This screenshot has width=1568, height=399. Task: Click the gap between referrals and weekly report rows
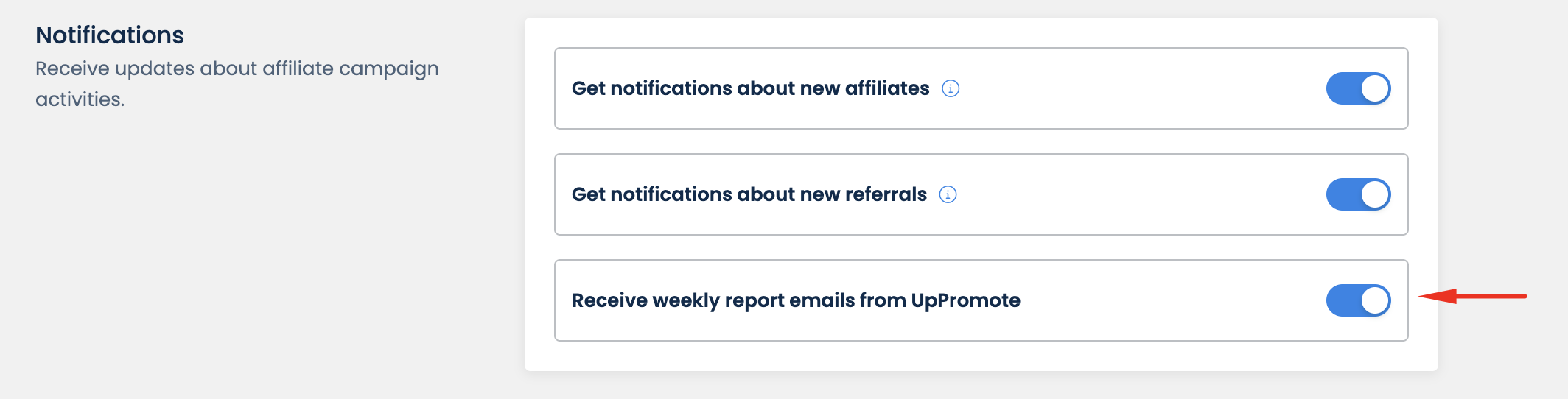[980, 247]
